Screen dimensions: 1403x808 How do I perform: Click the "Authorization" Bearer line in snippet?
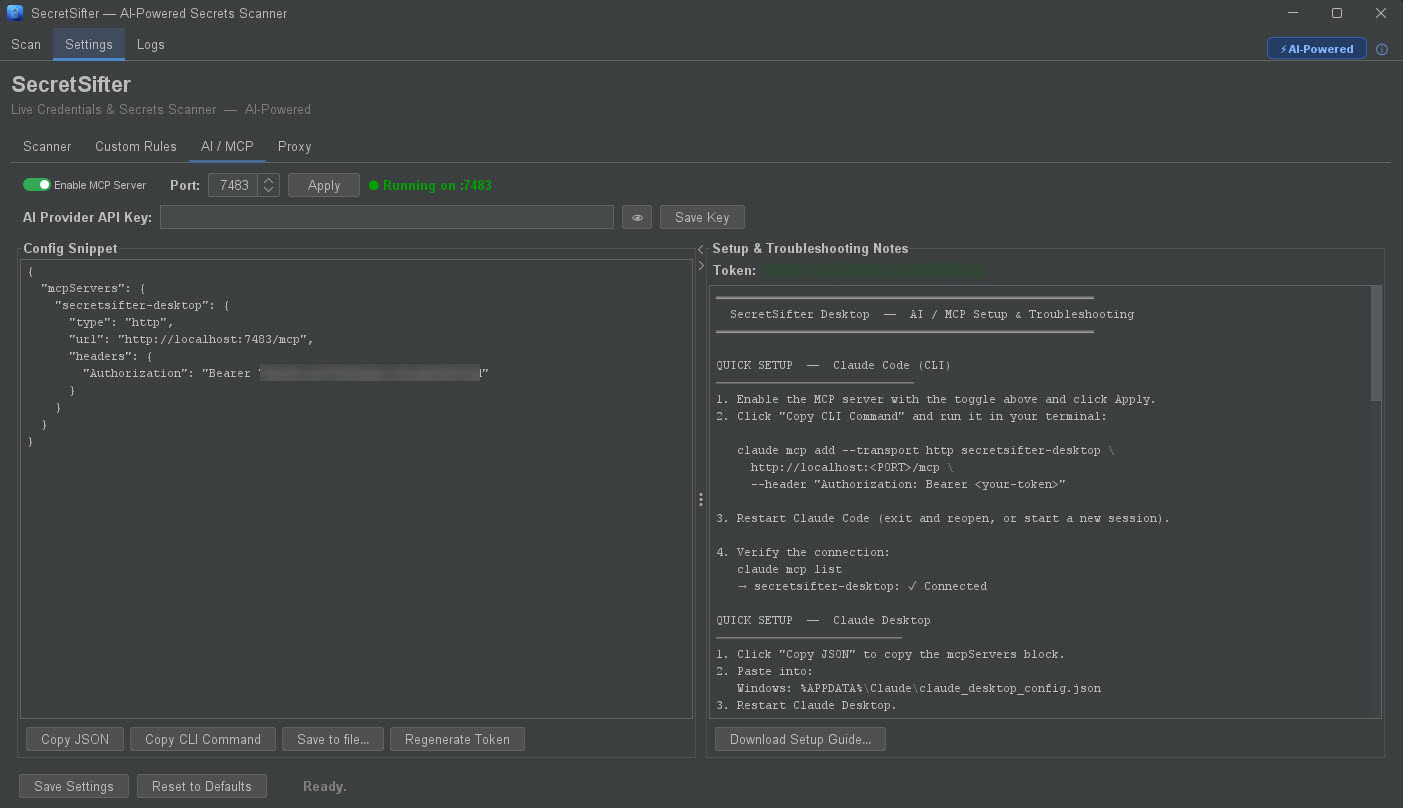(x=285, y=373)
